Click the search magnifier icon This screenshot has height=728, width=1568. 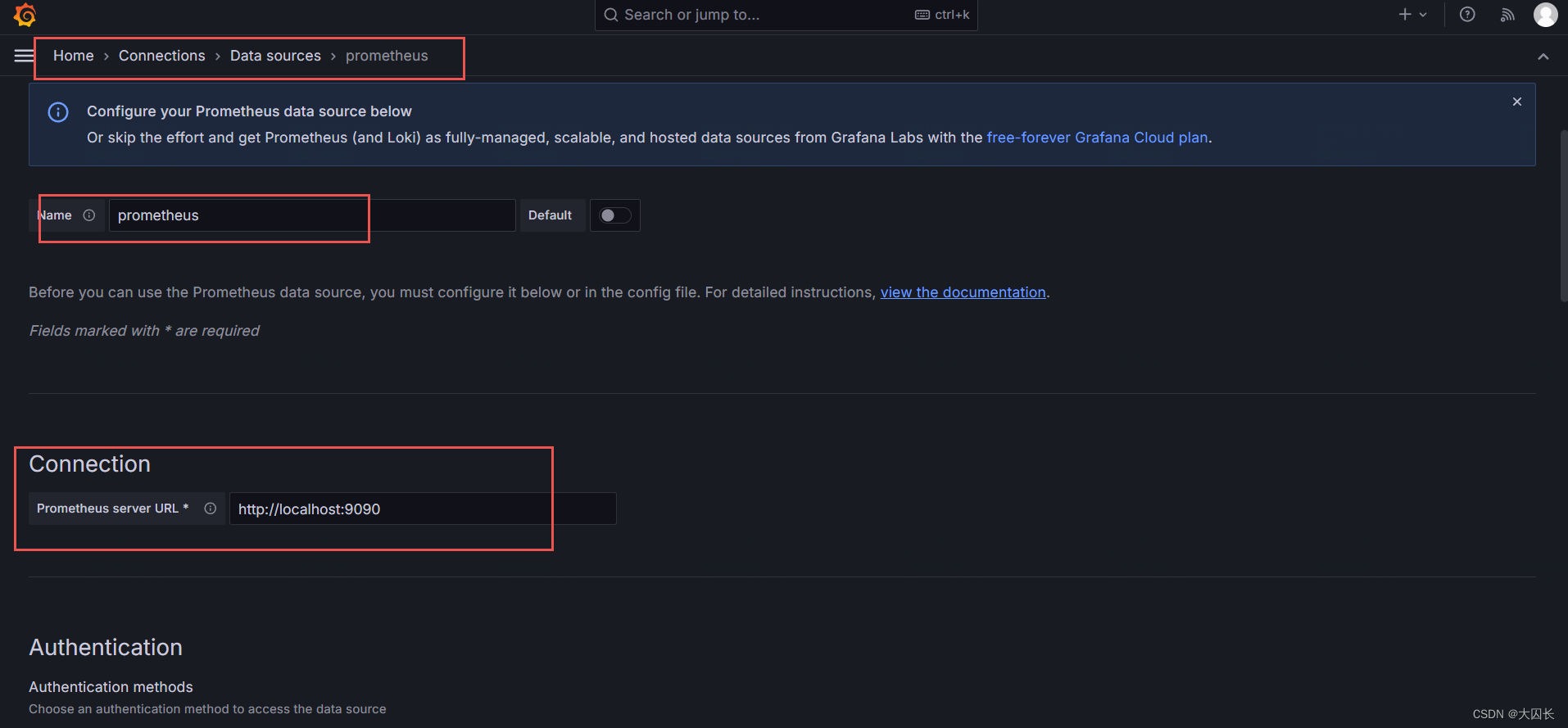coord(611,15)
